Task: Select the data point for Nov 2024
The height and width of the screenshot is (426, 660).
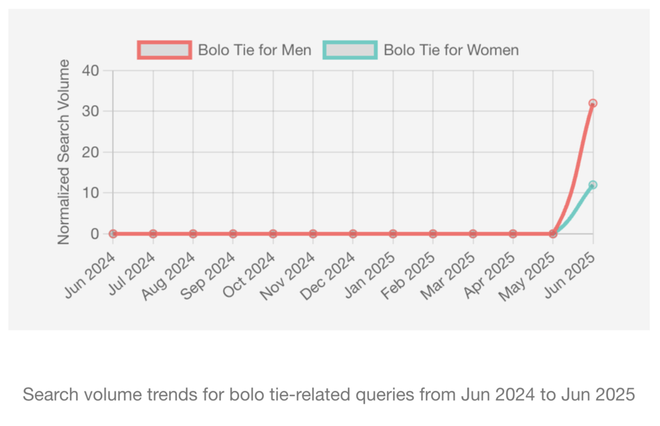Action: click(x=313, y=234)
